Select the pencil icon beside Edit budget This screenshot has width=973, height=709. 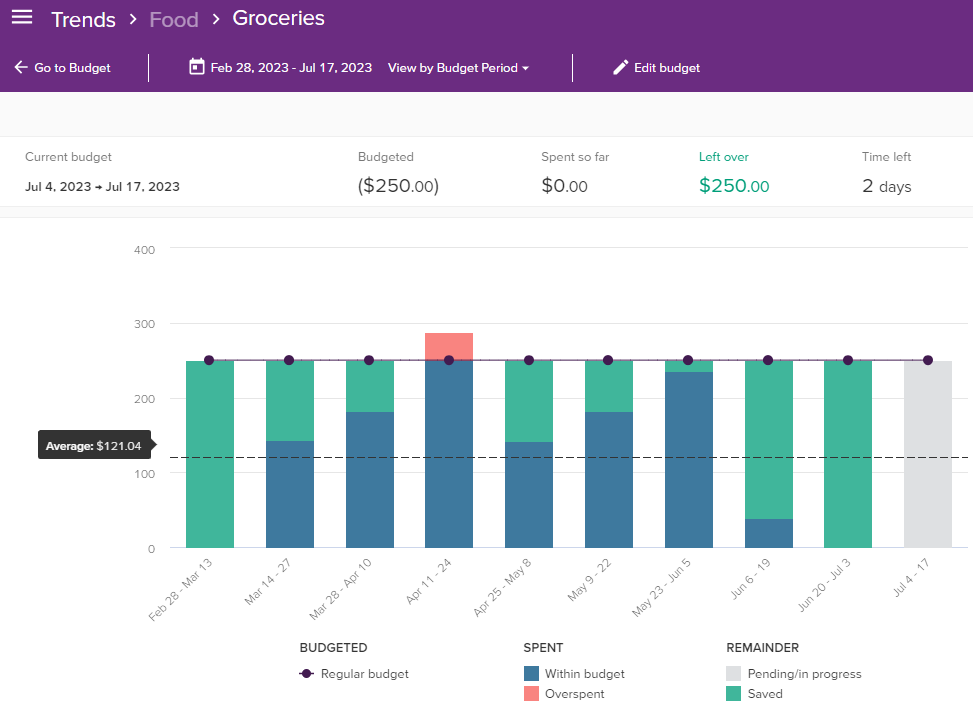click(618, 67)
